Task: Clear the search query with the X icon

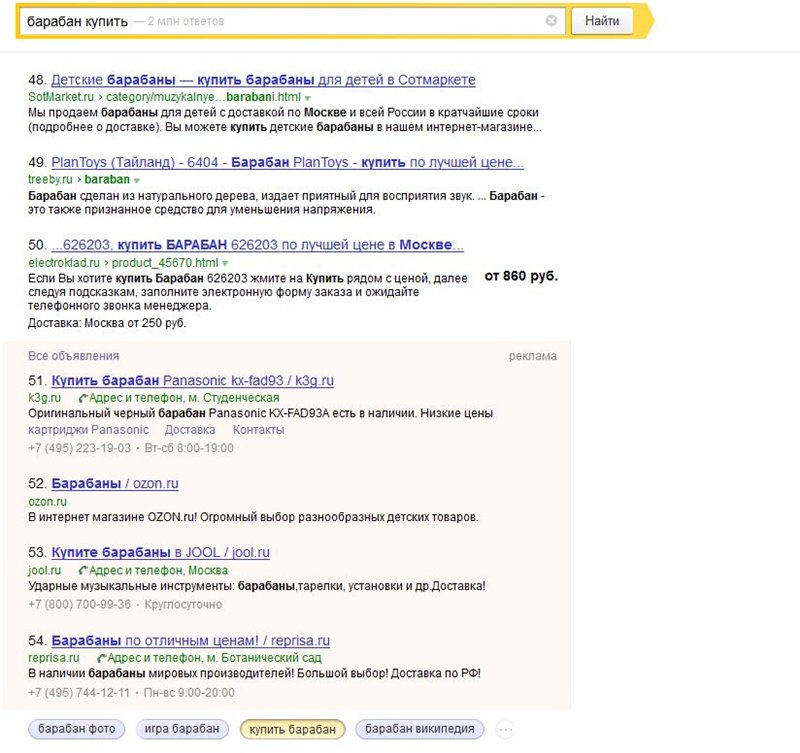Action: (x=551, y=20)
